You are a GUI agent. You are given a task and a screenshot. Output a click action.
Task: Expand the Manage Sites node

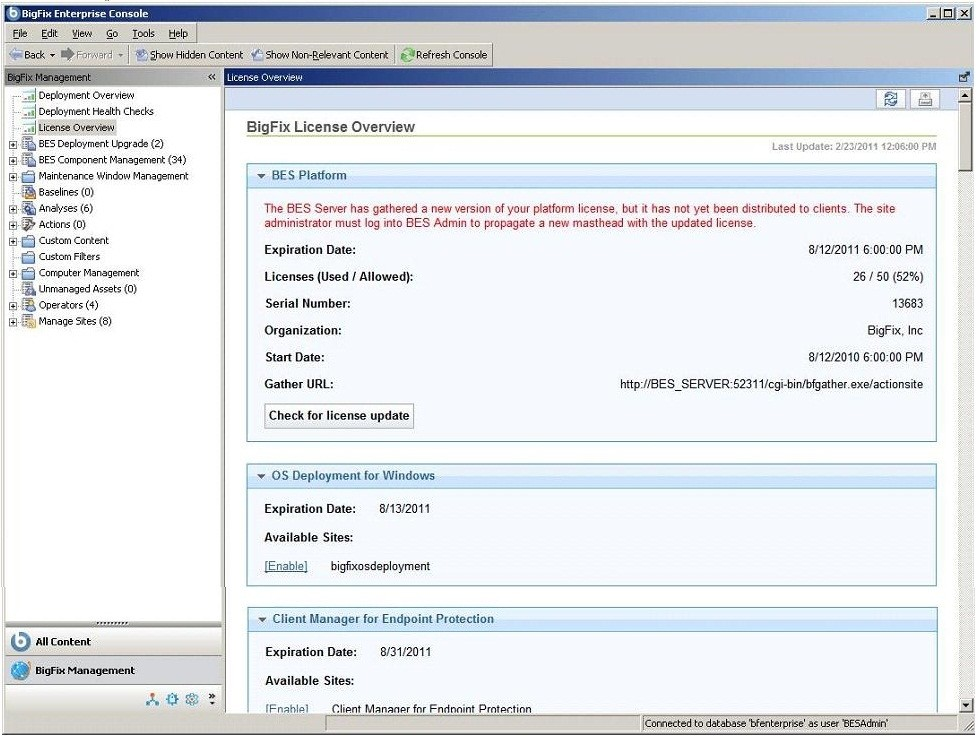[x=13, y=322]
